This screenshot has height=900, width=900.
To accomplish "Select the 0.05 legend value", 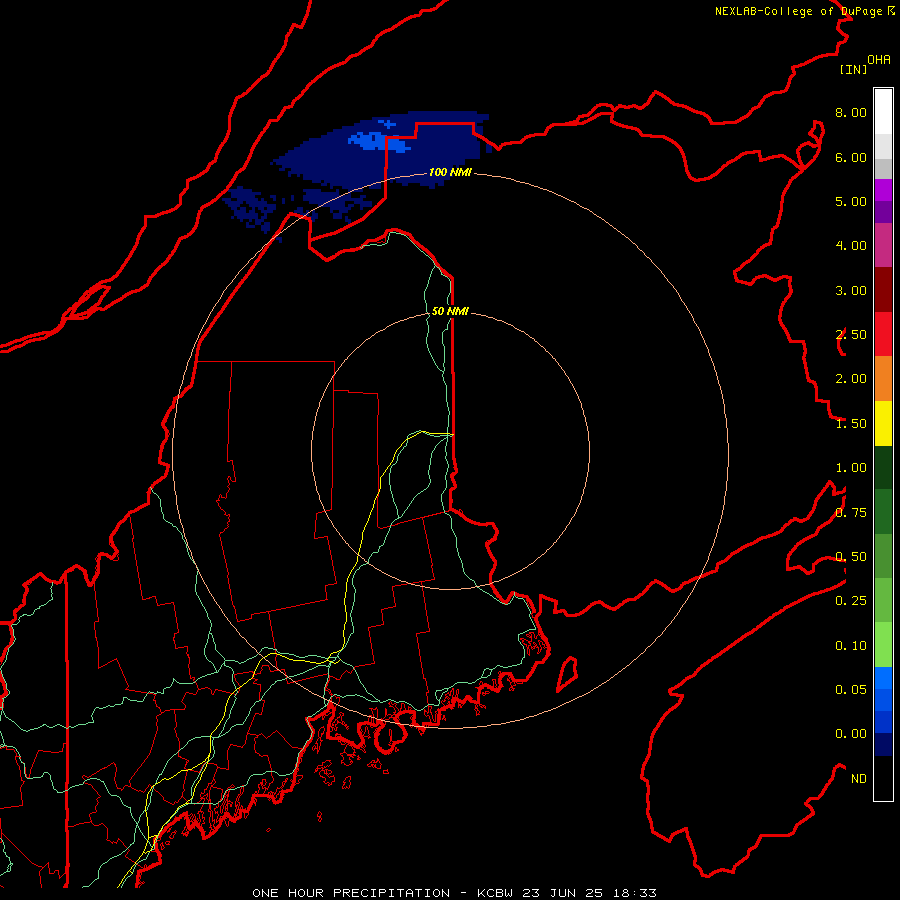I will (x=851, y=689).
